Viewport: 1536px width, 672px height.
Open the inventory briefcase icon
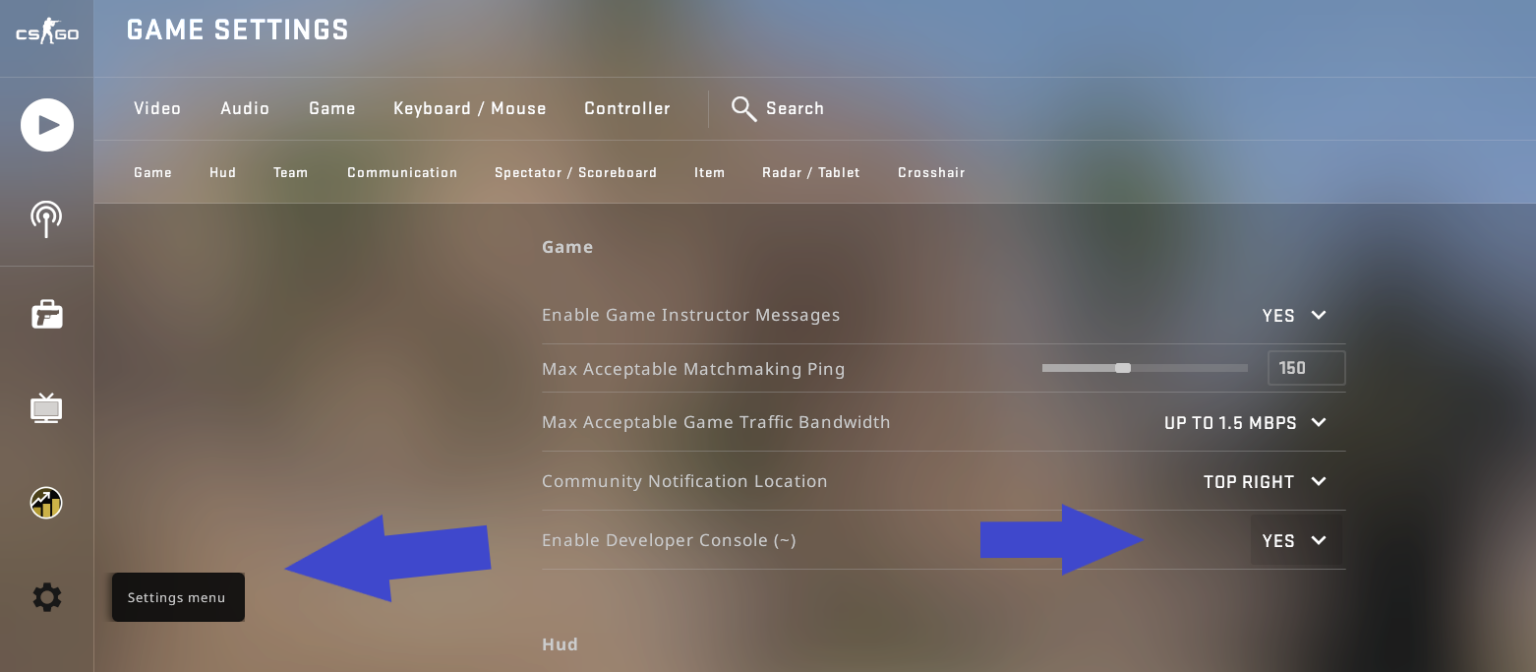[x=46, y=314]
